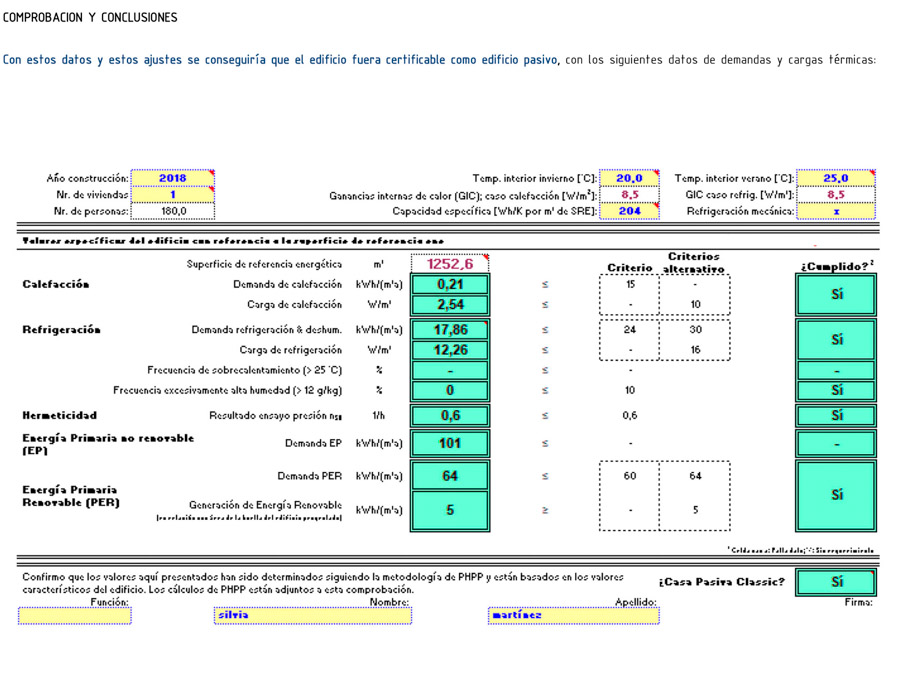900x675 pixels.
Task: Click Demanda refrigeración value 17,86
Action: [x=450, y=329]
